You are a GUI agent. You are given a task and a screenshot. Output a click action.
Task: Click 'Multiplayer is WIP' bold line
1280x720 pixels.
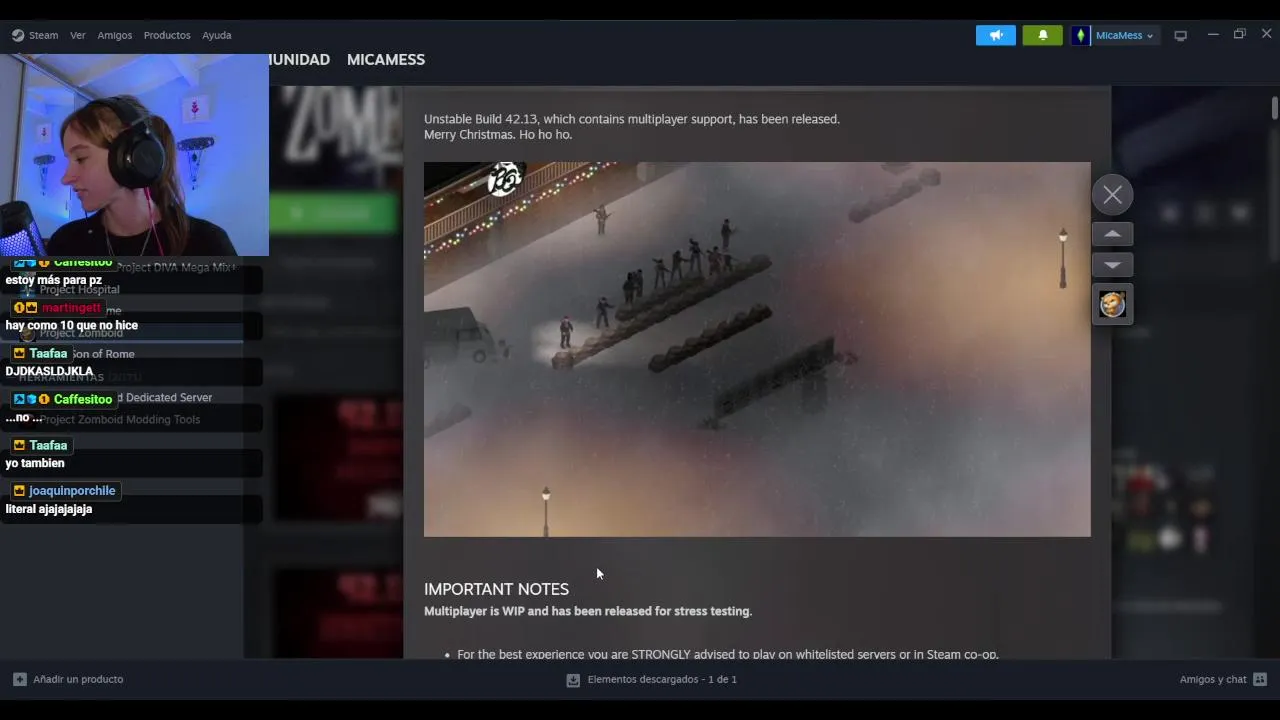588,611
